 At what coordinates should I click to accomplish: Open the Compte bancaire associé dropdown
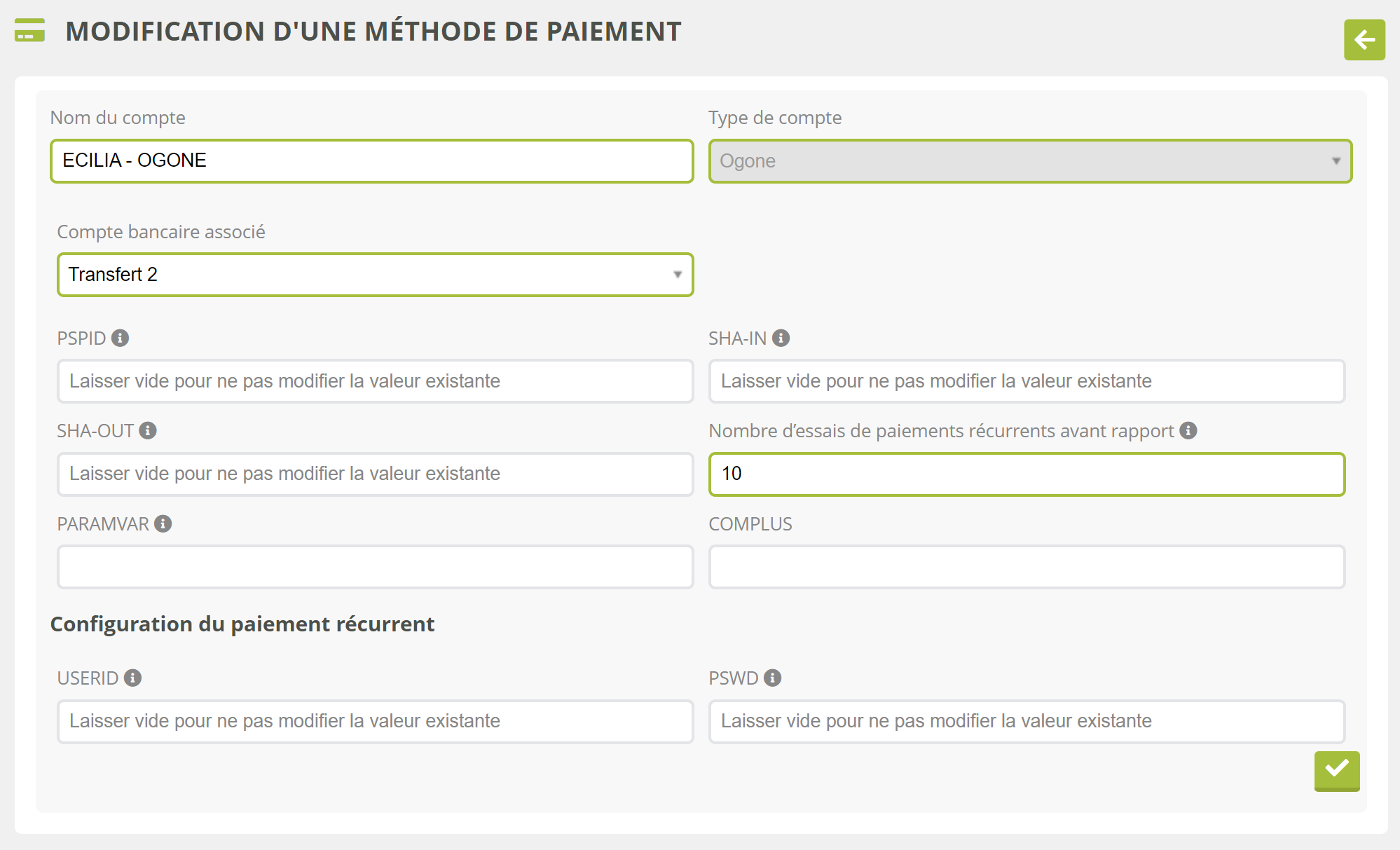click(375, 275)
